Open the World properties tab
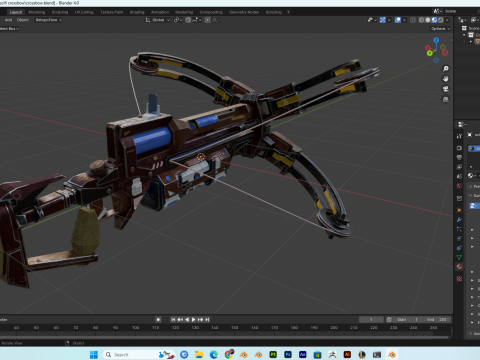The height and width of the screenshot is (360, 480). point(459,186)
